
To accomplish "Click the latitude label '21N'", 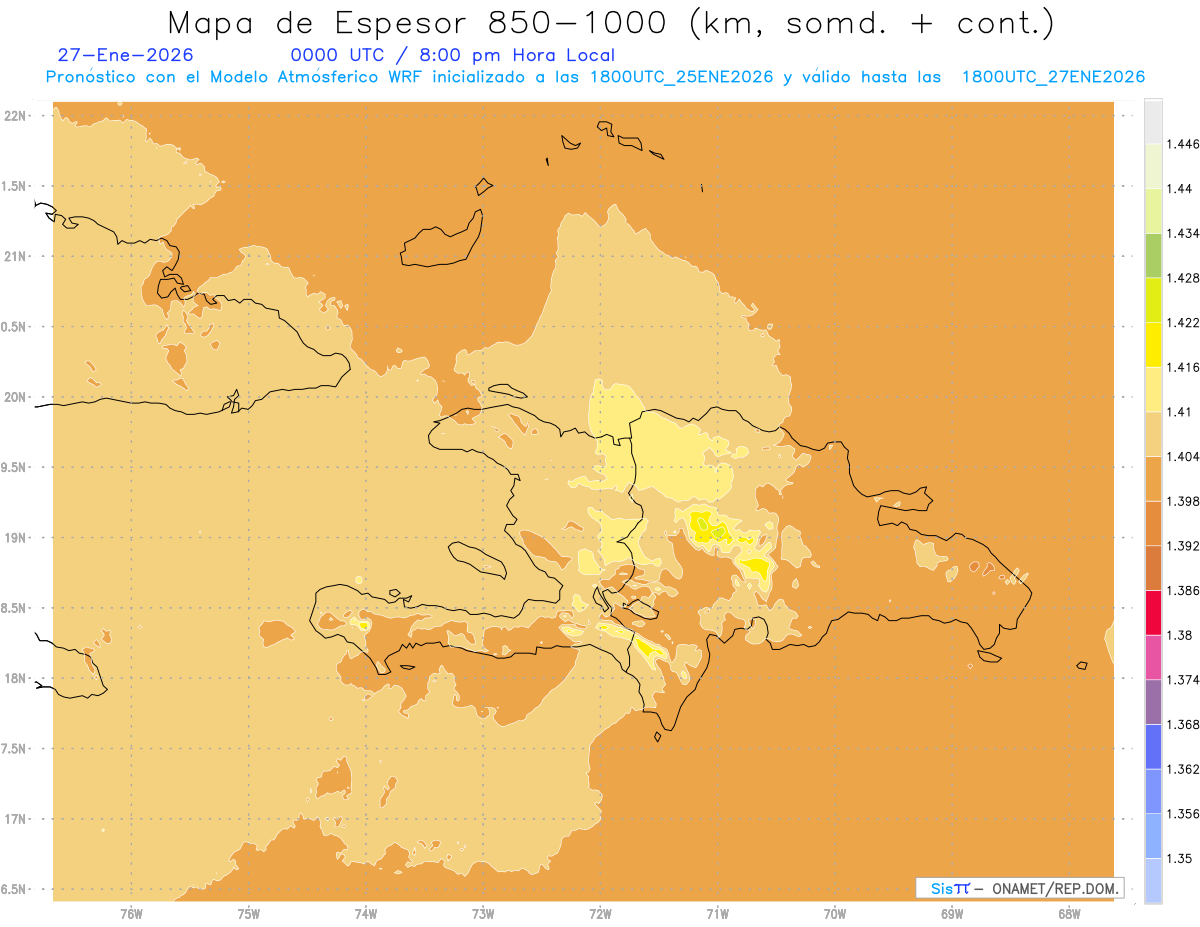I will pos(15,256).
